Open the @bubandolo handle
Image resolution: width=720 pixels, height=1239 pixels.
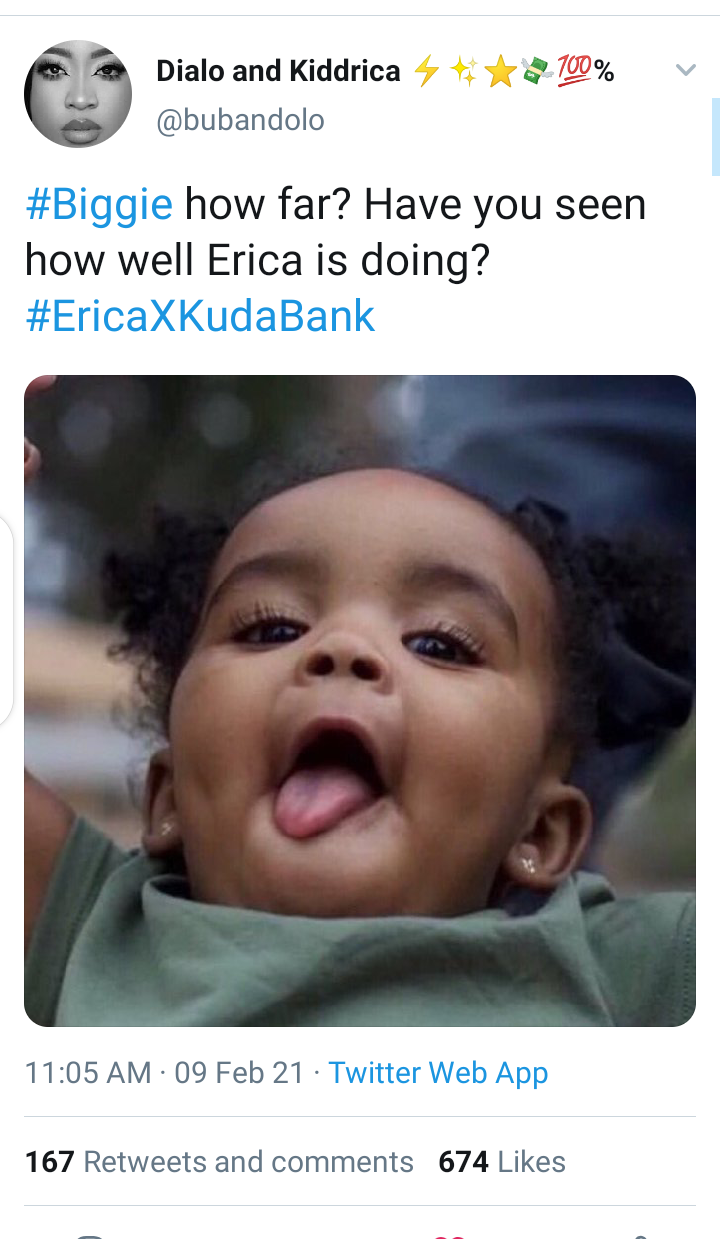(x=240, y=121)
